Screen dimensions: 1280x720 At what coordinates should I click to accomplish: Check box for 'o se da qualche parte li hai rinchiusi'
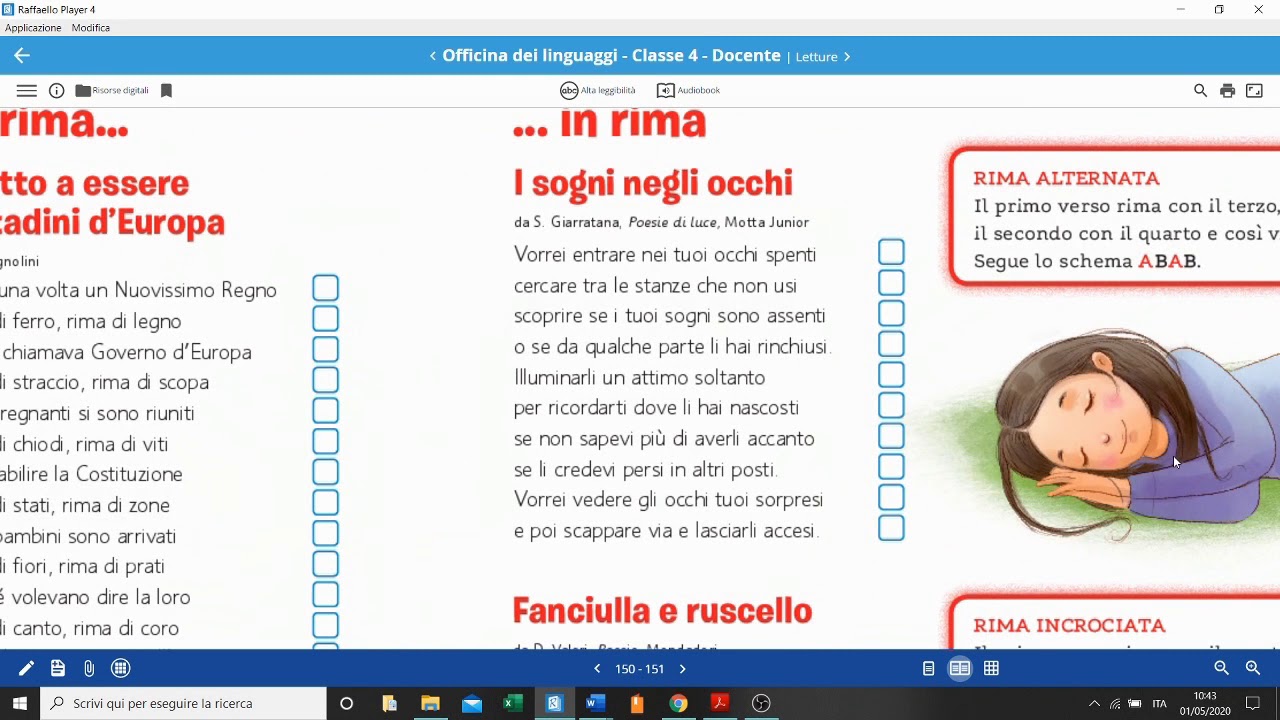[891, 344]
